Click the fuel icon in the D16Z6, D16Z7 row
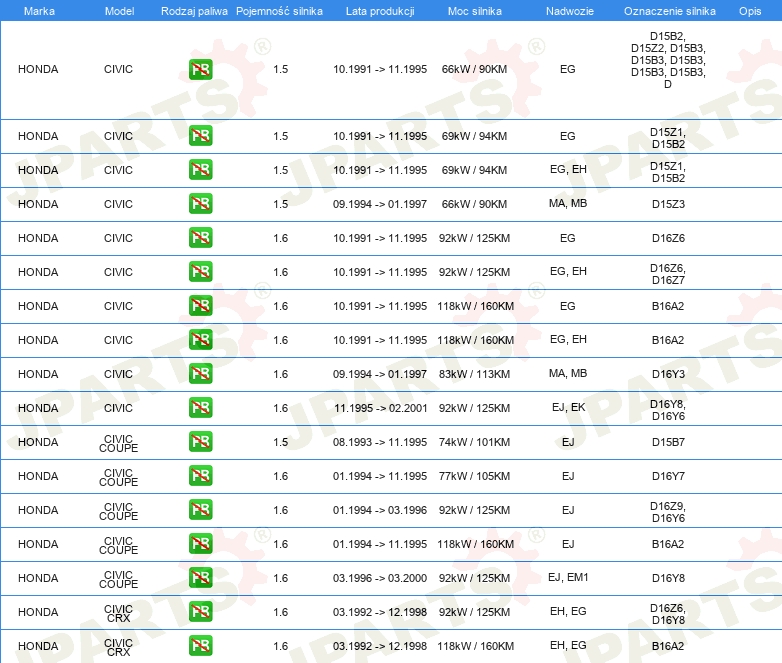The width and height of the screenshot is (782, 663). pyautogui.click(x=200, y=272)
